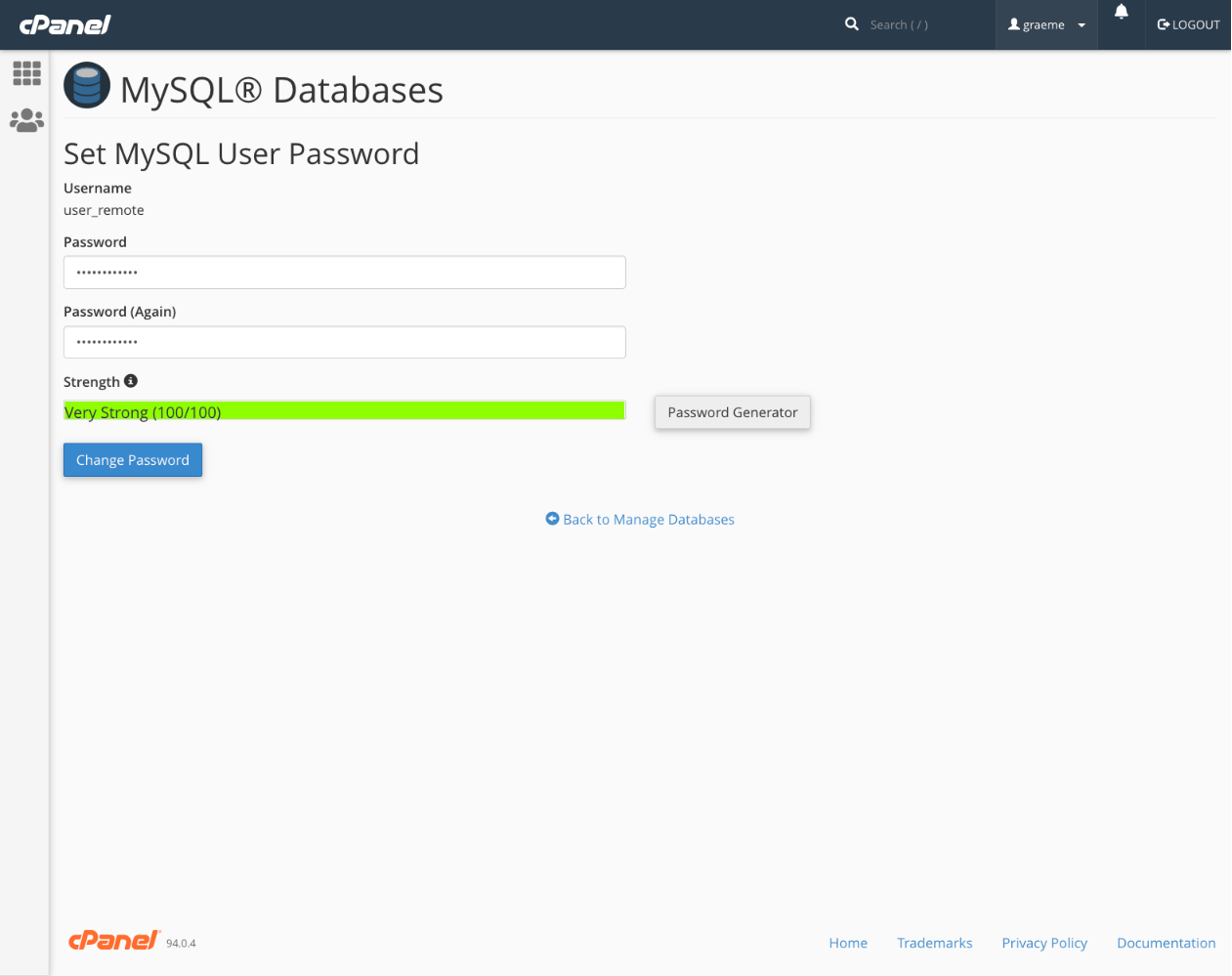Select the users icon in the left sidebar
The height and width of the screenshot is (976, 1232).
[x=26, y=120]
